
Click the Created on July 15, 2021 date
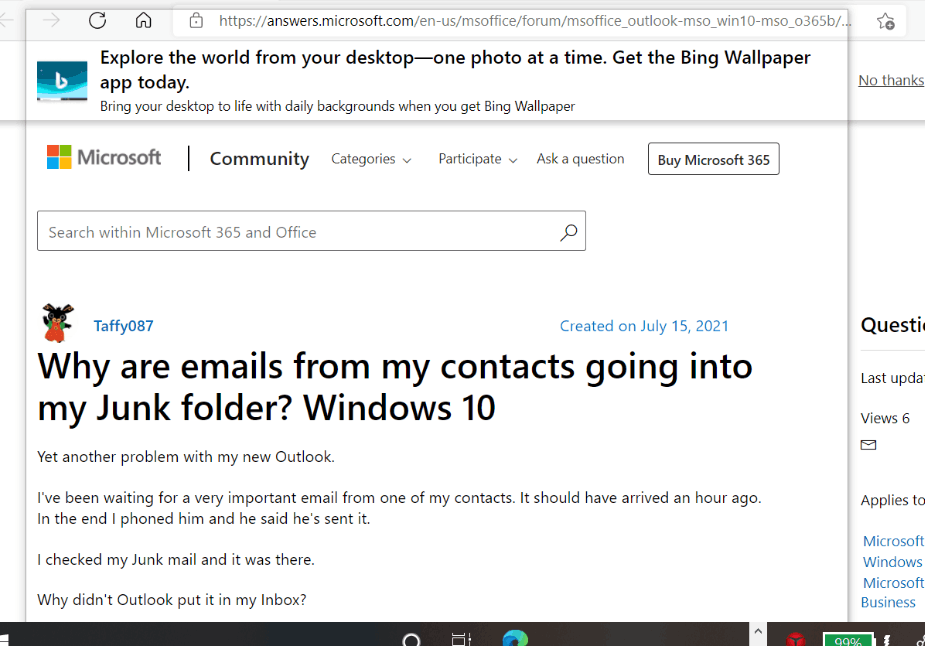[x=644, y=326]
